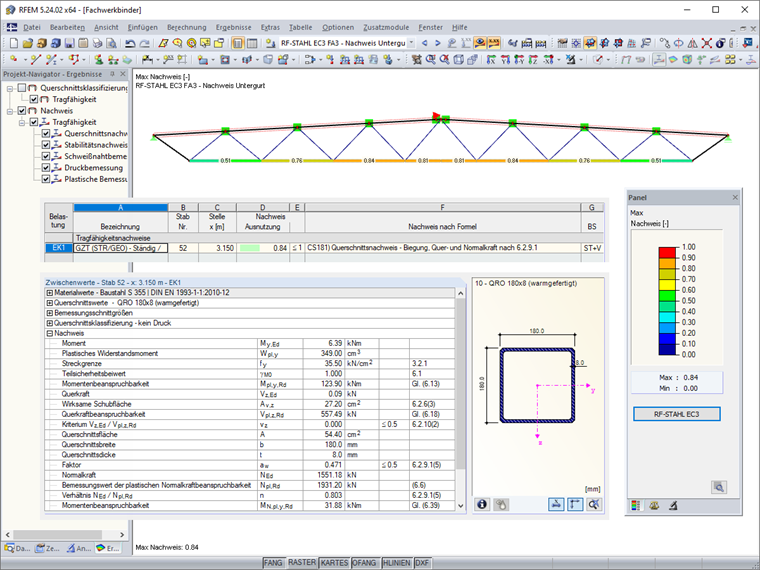Open a file with the folder icon
This screenshot has height=570, width=760.
tap(28, 43)
